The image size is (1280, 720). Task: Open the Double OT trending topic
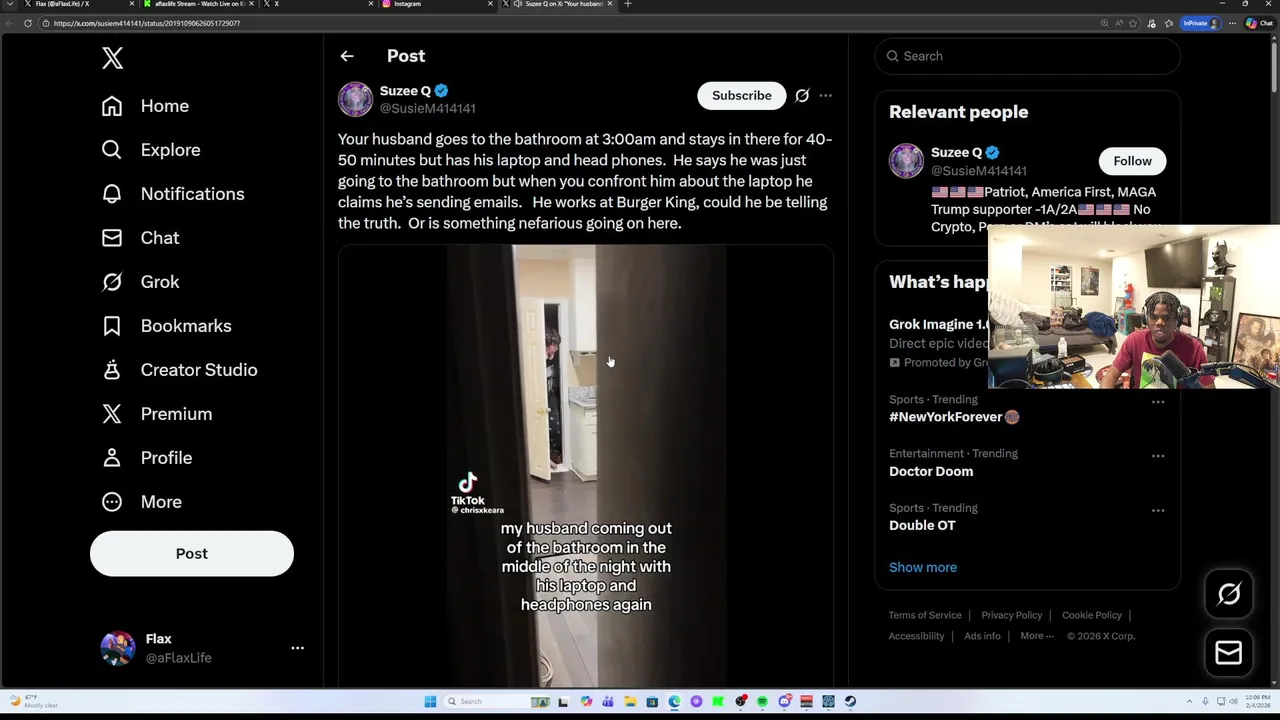(922, 525)
